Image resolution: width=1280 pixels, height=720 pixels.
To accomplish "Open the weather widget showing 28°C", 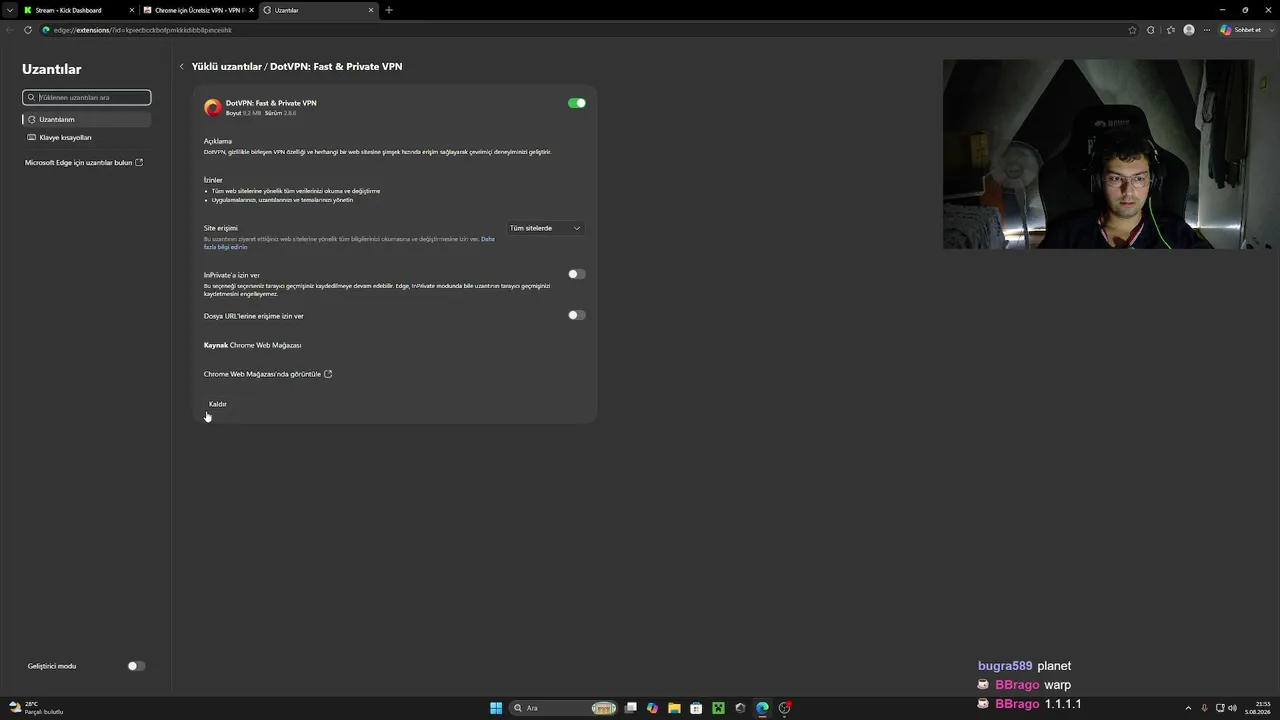I will [x=36, y=708].
